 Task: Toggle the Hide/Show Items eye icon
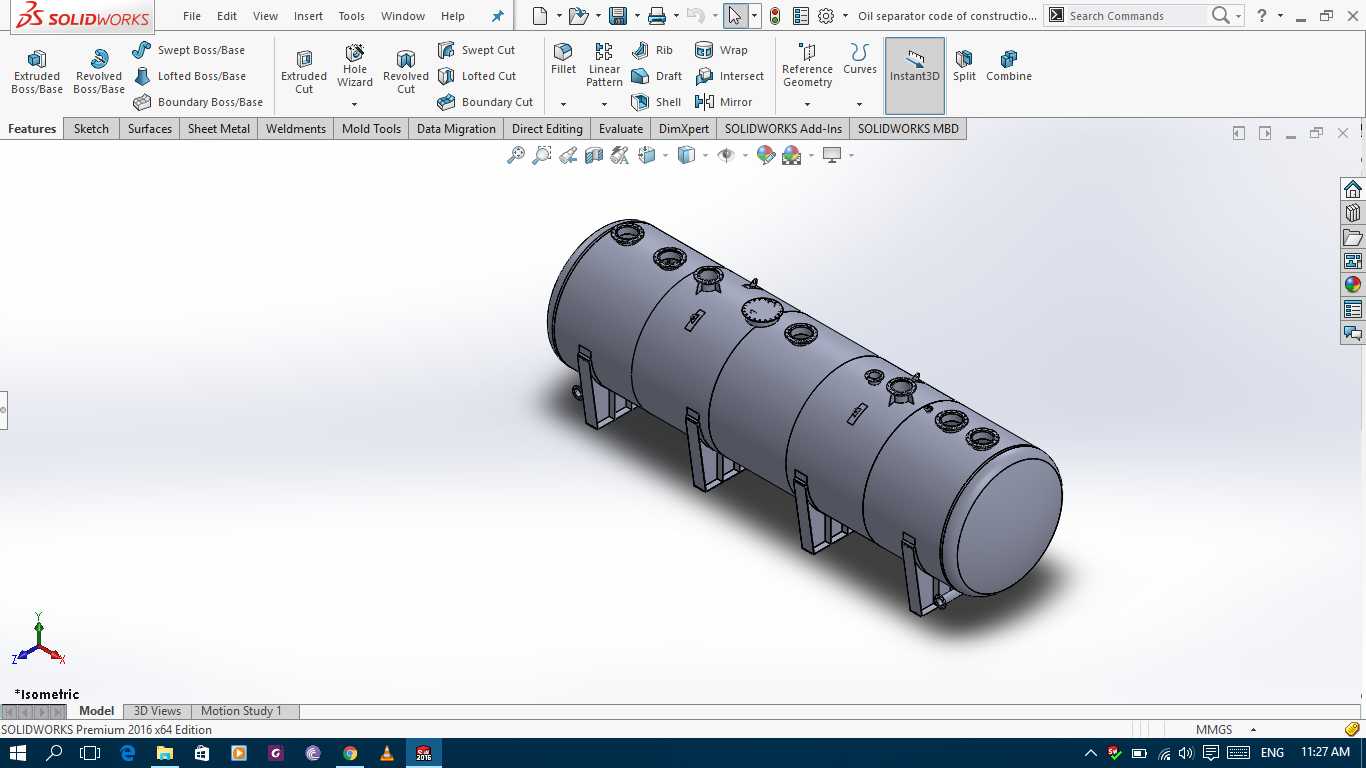[x=726, y=155]
